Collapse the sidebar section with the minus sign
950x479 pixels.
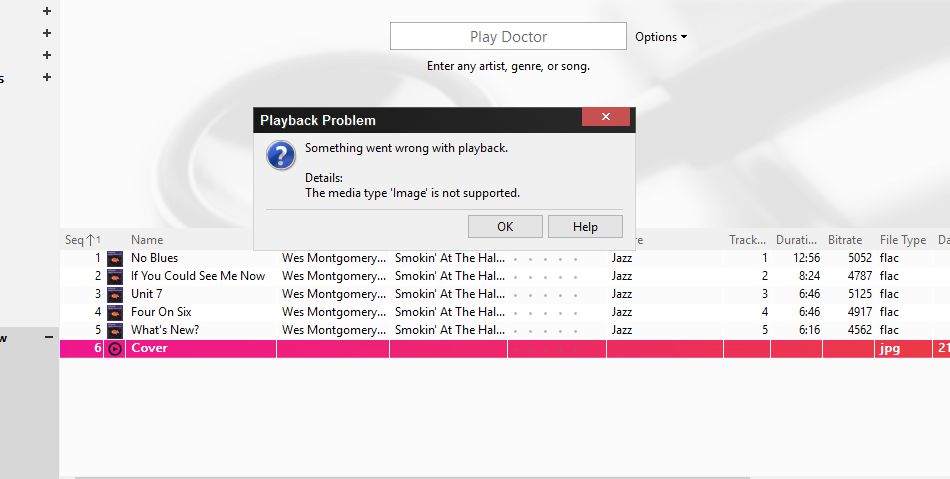point(48,338)
